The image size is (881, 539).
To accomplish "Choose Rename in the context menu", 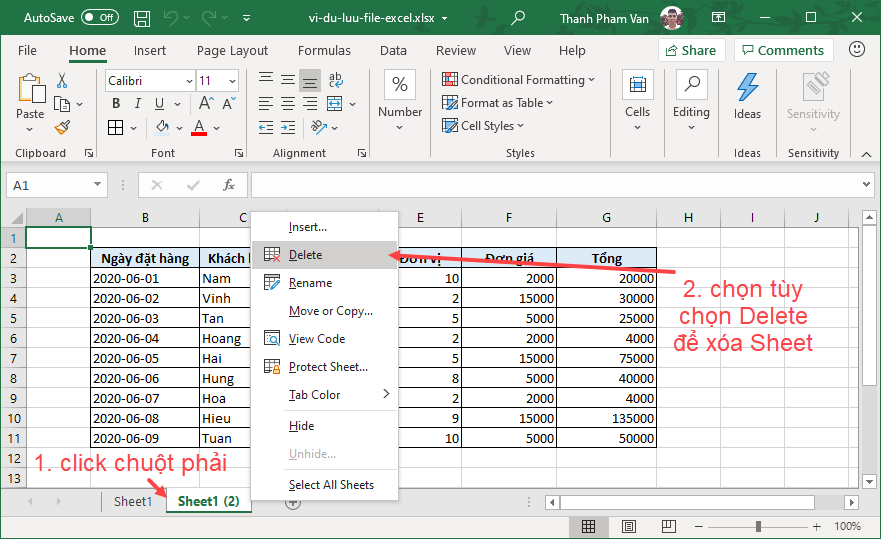I will 325,283.
